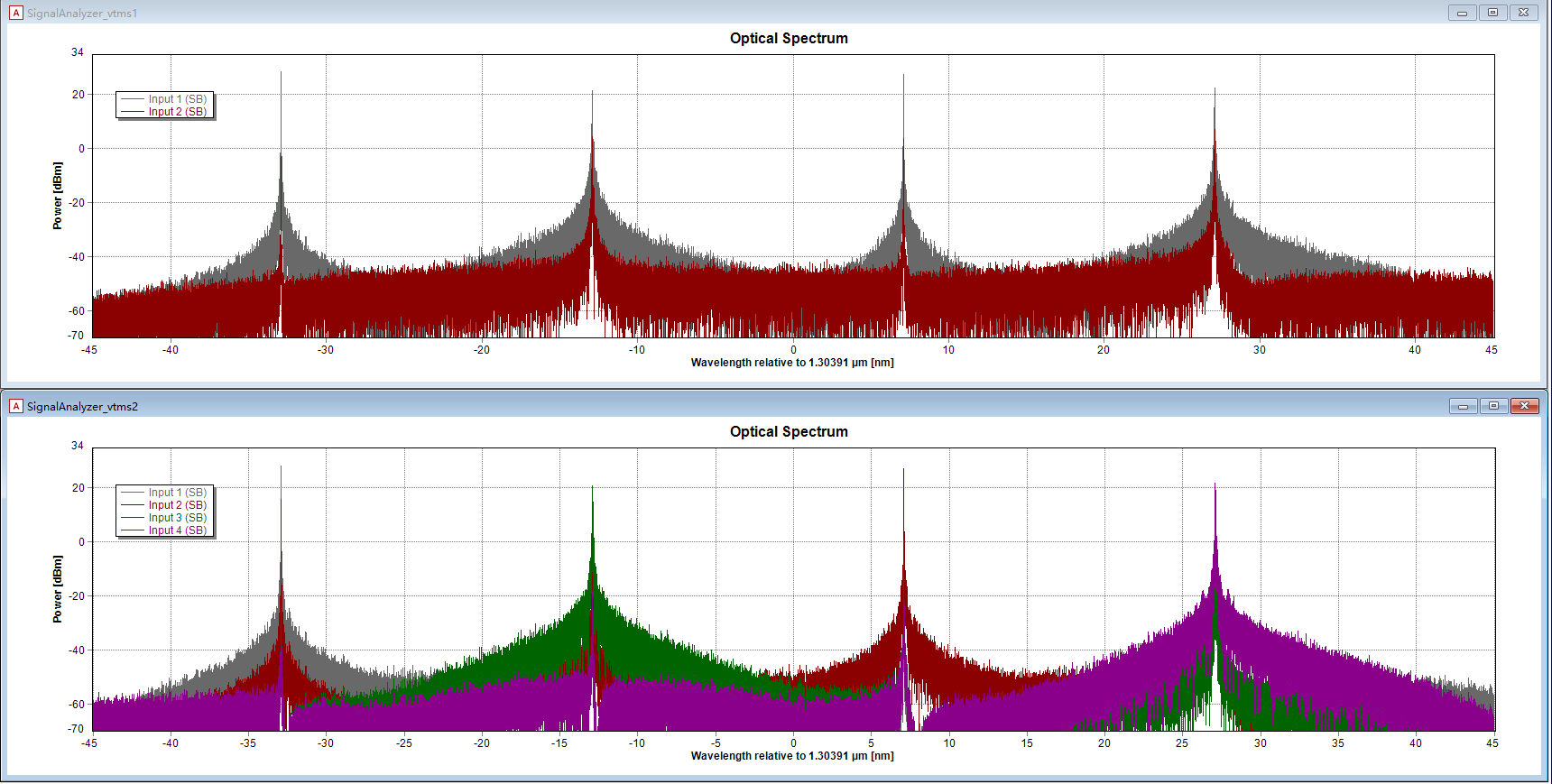Toggle Input 3 (SB) in bottom legend
The height and width of the screenshot is (784, 1552).
(x=178, y=518)
